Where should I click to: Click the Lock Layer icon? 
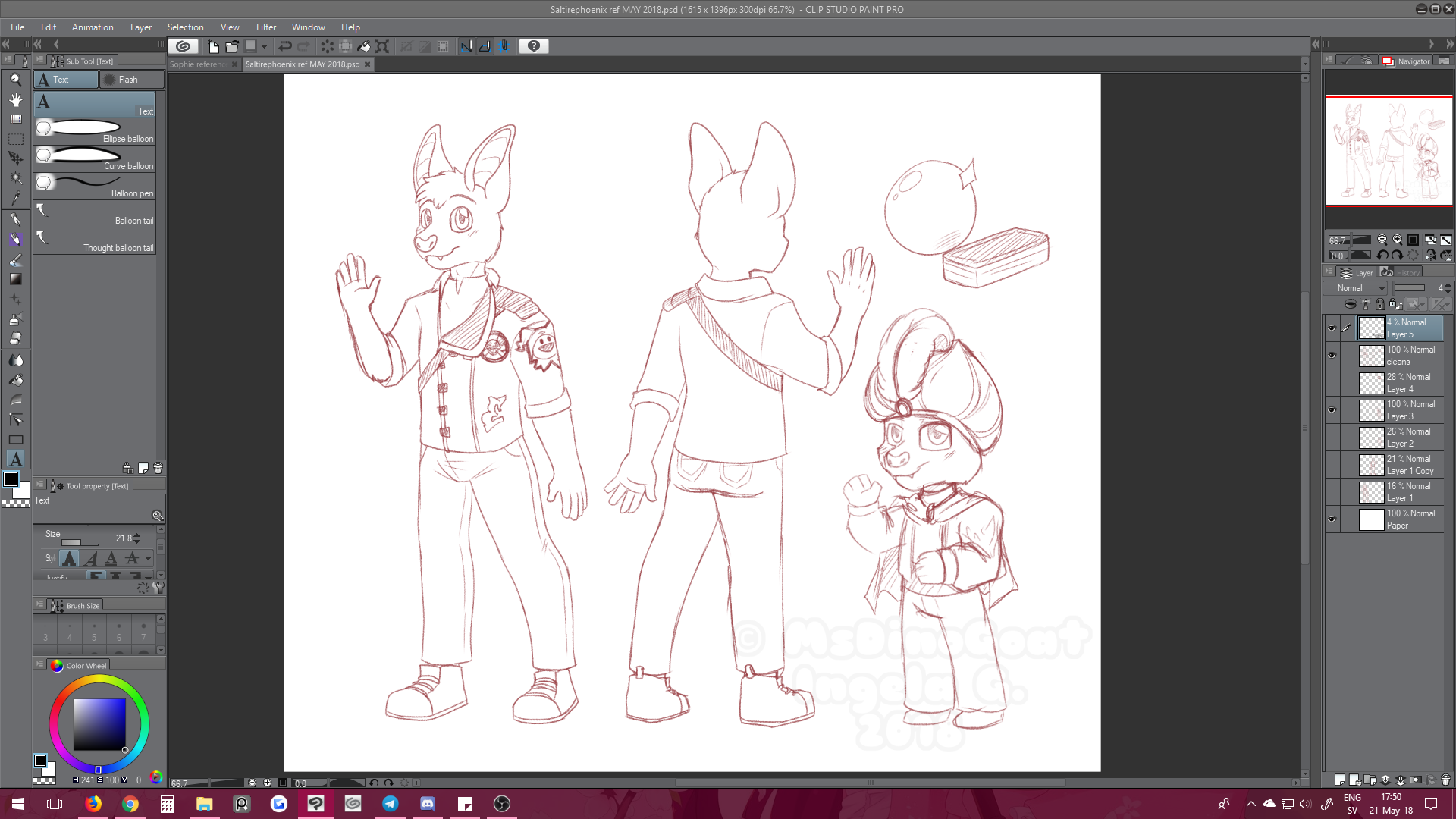click(x=1380, y=304)
